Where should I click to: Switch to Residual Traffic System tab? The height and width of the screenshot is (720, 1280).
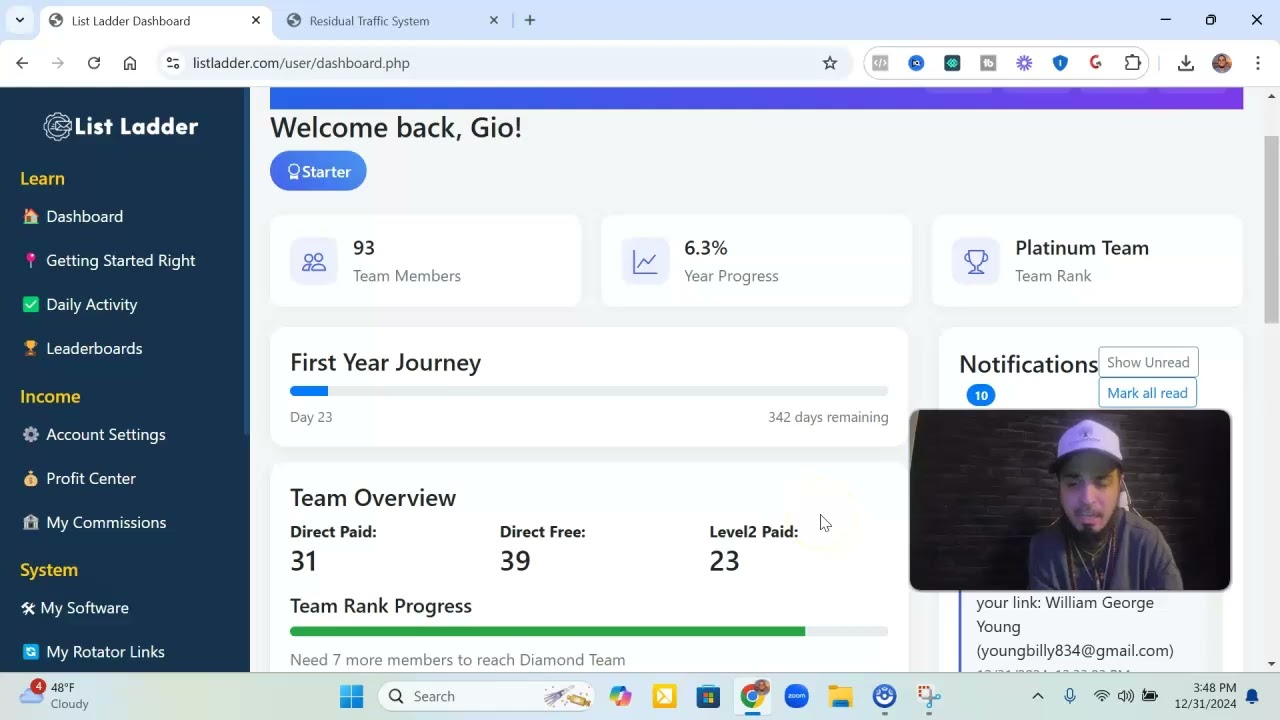point(369,20)
